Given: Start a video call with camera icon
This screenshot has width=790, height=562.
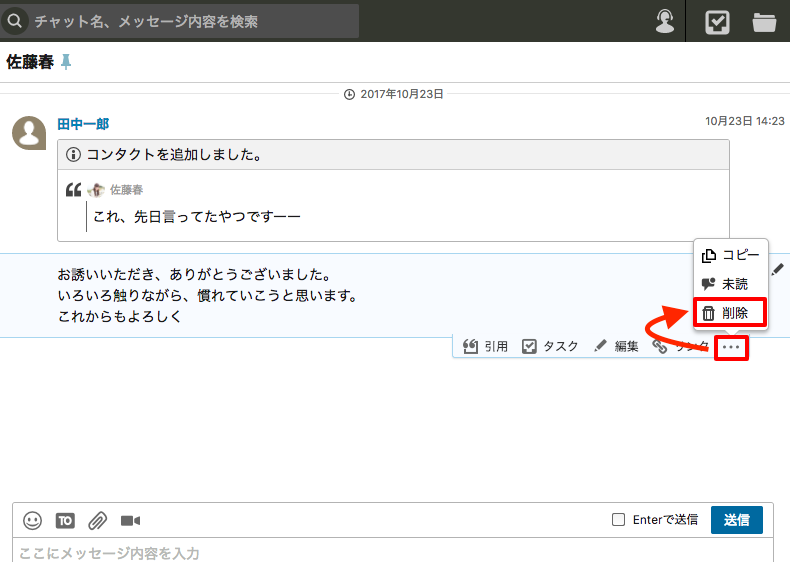Looking at the screenshot, I should 130,520.
